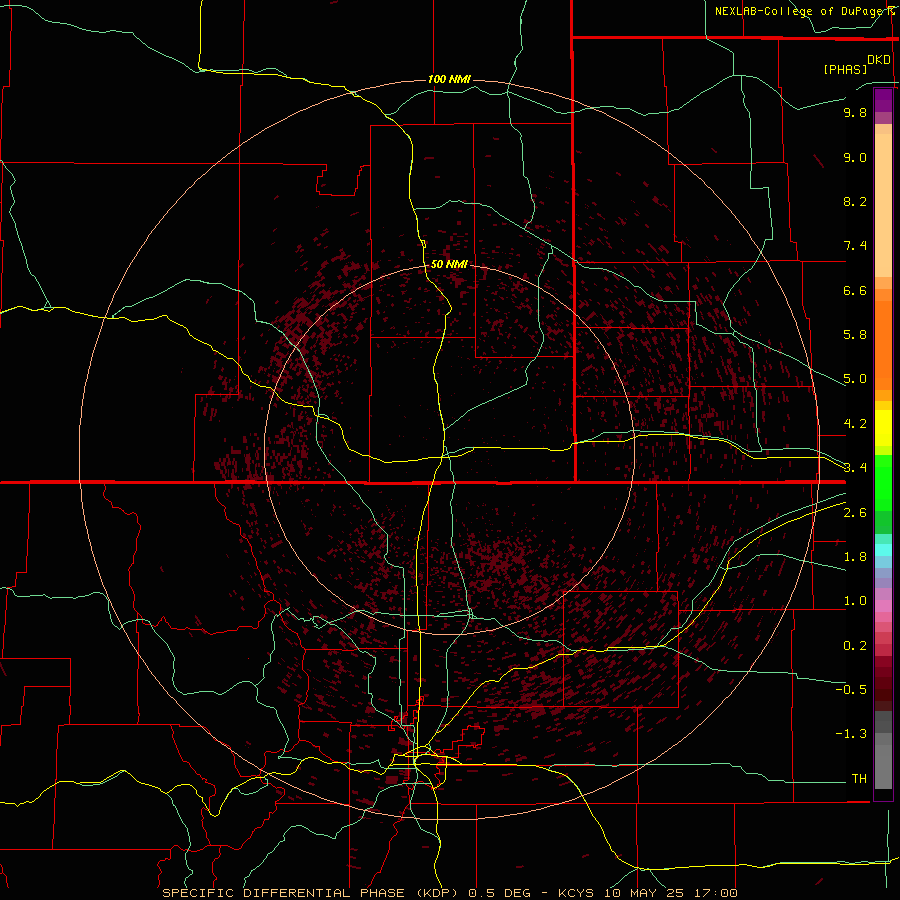This screenshot has width=900, height=900.
Task: Click the cyan band of the color bar
Action: click(x=883, y=550)
